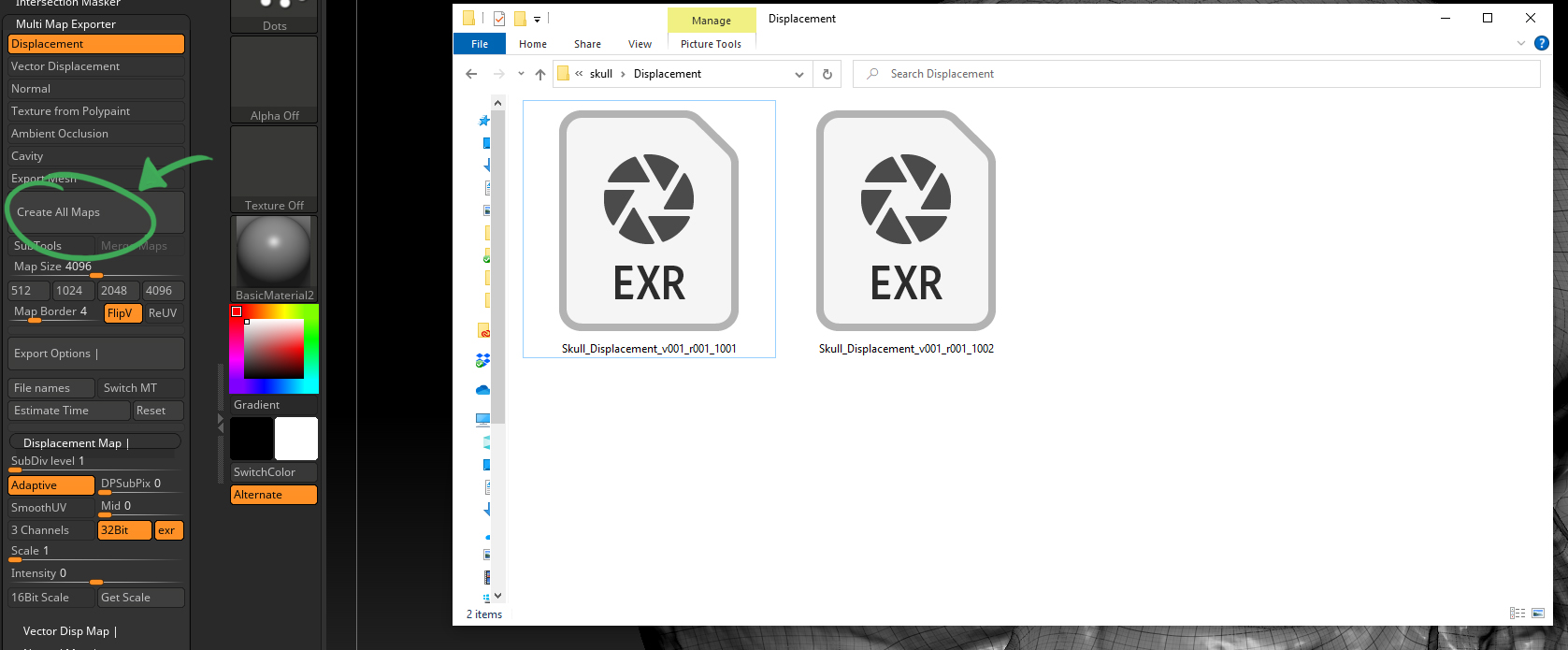Viewport: 1568px width, 650px height.
Task: Open Explorer Help question mark icon
Action: tap(1542, 43)
